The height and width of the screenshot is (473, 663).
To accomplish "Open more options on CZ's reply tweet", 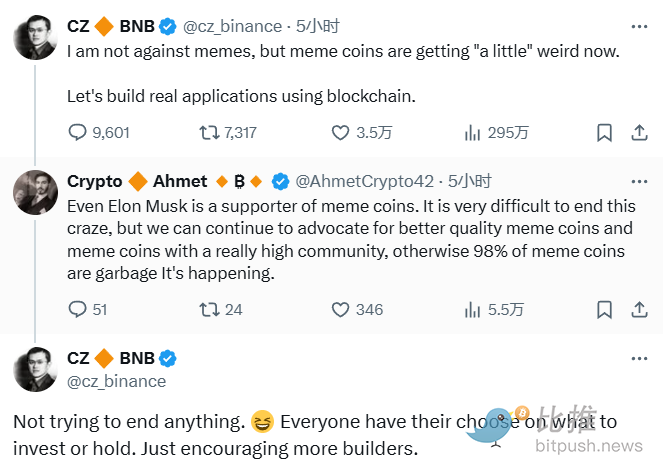I will tap(639, 357).
